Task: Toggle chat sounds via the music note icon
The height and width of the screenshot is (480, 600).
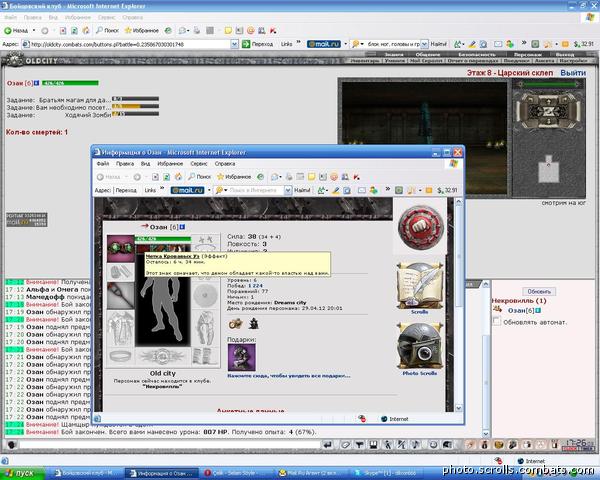Action: pos(416,445)
